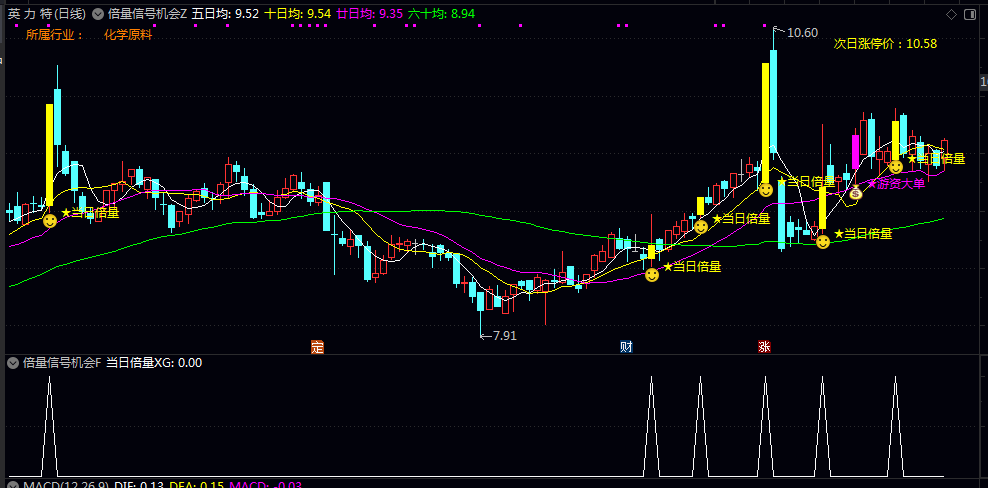Open the orange 定 event marker
The width and height of the screenshot is (988, 488).
(317, 347)
